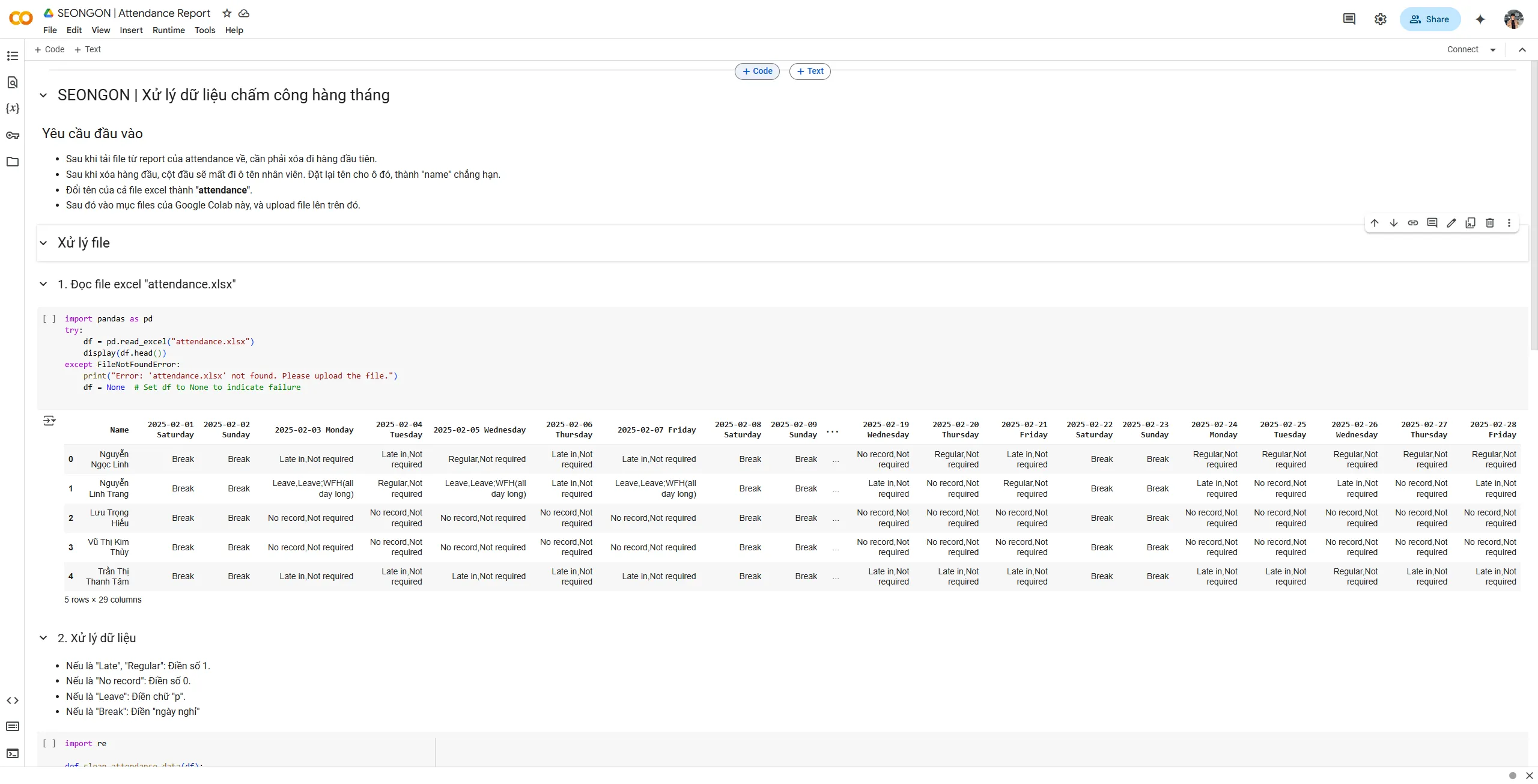
Task: Open notebook settings gear icon
Action: tap(1381, 19)
